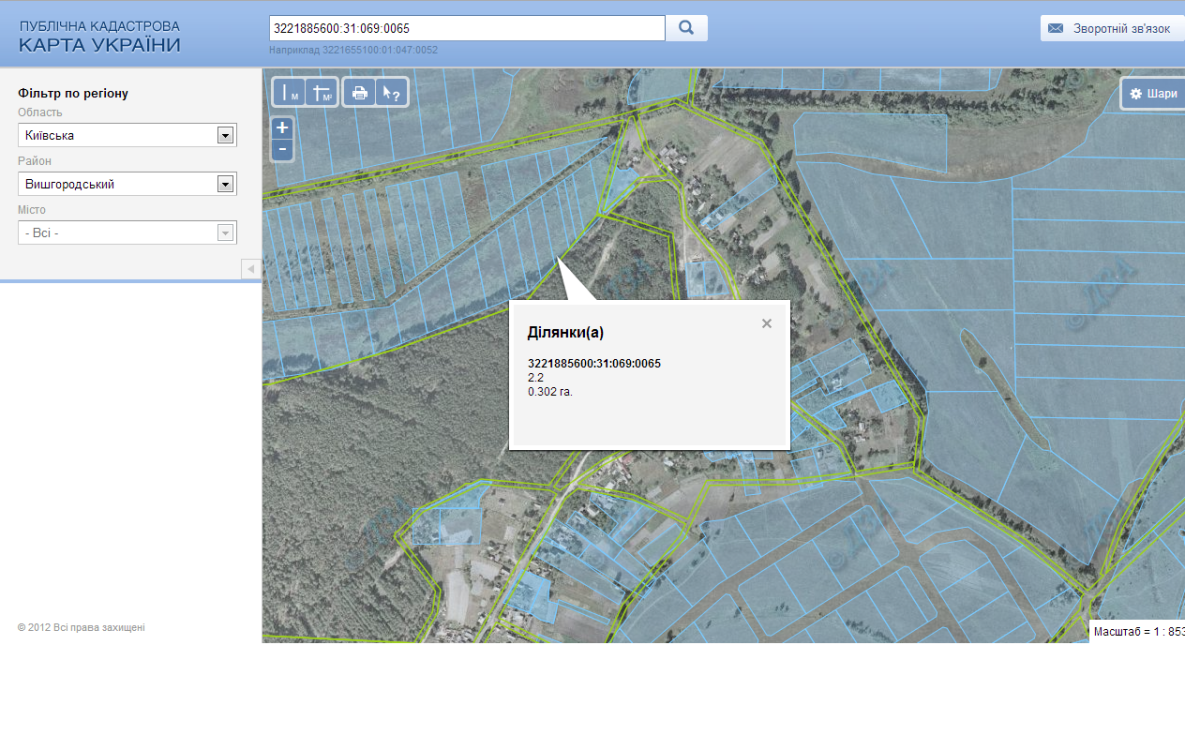Image resolution: width=1200 pixels, height=750 pixels.
Task: Click the print map icon
Action: click(360, 93)
